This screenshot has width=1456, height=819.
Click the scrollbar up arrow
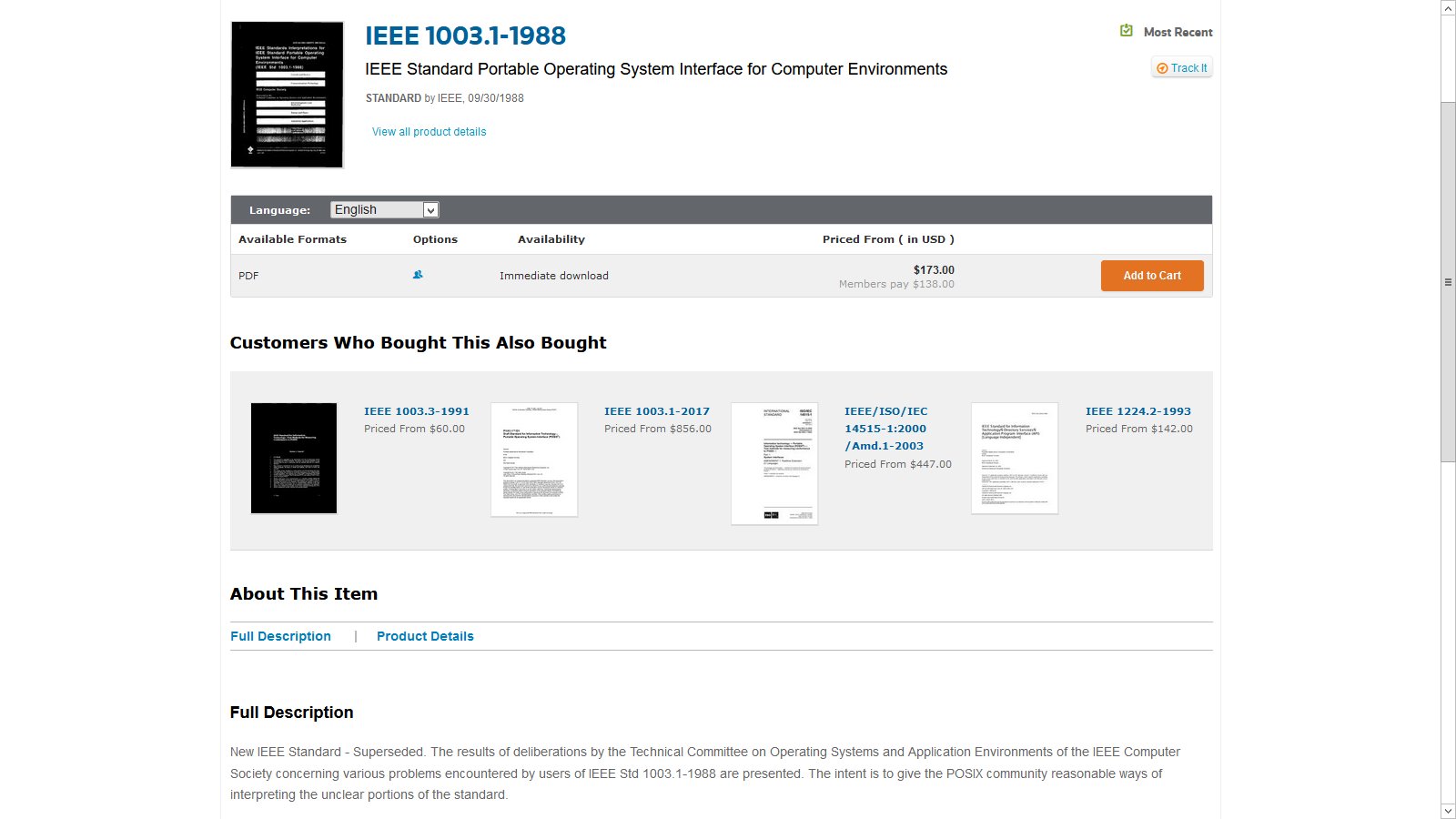click(1448, 7)
